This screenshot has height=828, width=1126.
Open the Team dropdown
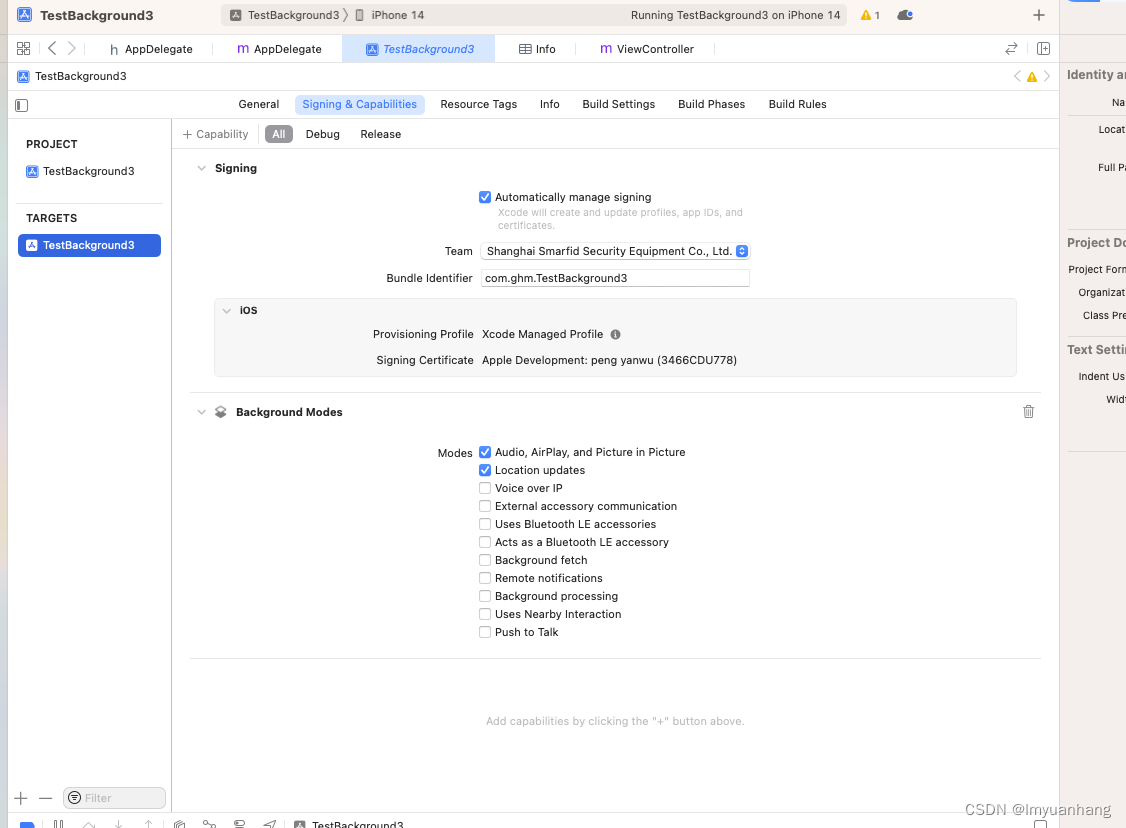pos(615,251)
